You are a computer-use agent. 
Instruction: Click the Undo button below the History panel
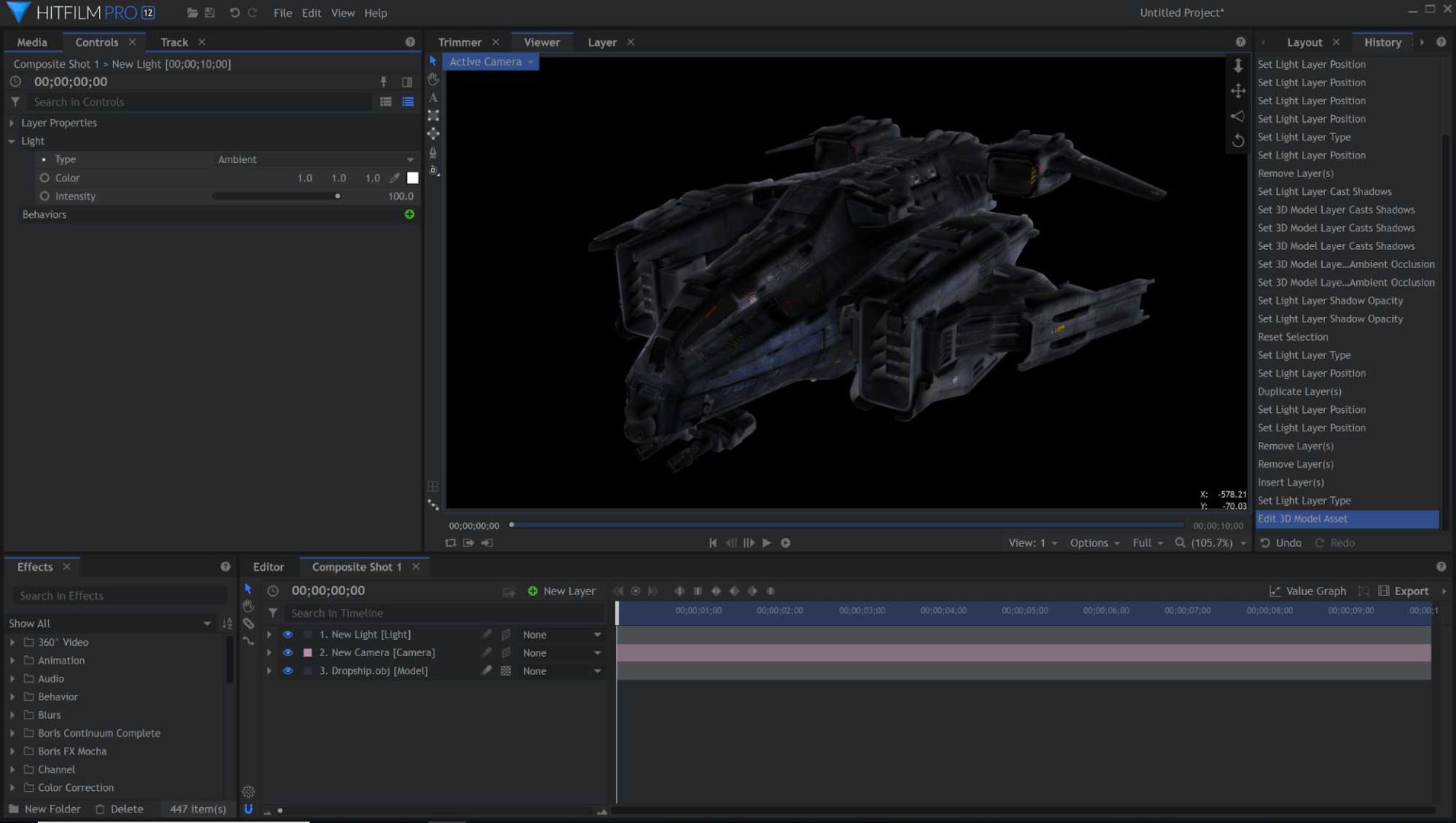coord(1282,543)
